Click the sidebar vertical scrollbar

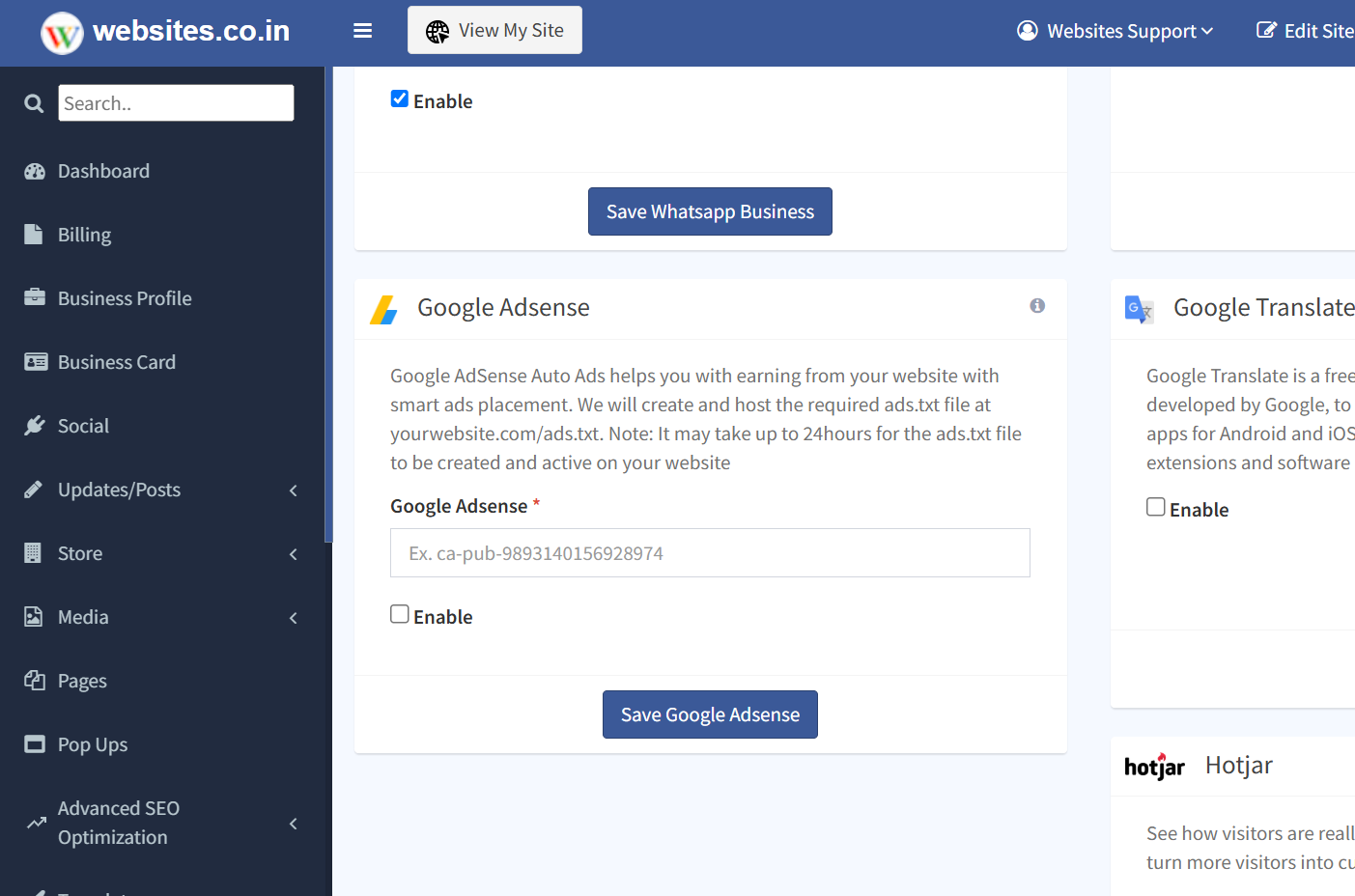(328, 304)
